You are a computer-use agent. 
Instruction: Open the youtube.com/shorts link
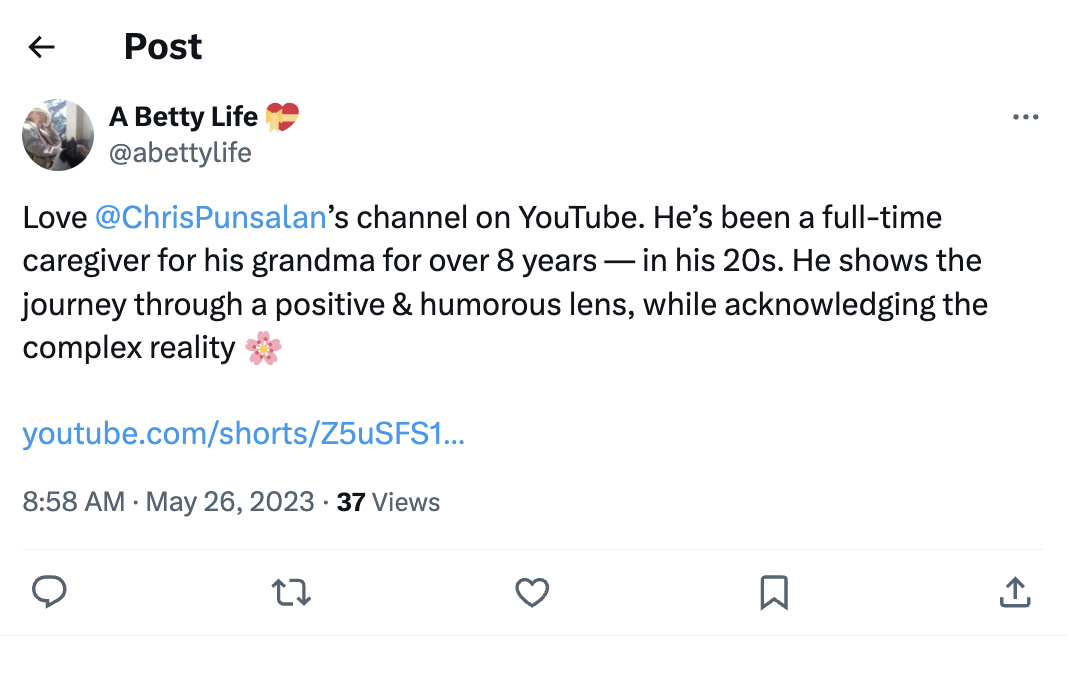(243, 433)
